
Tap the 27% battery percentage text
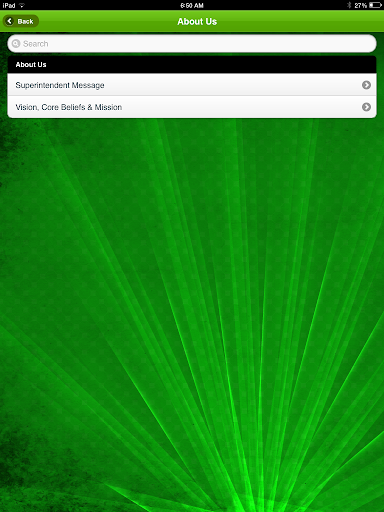(x=361, y=5)
